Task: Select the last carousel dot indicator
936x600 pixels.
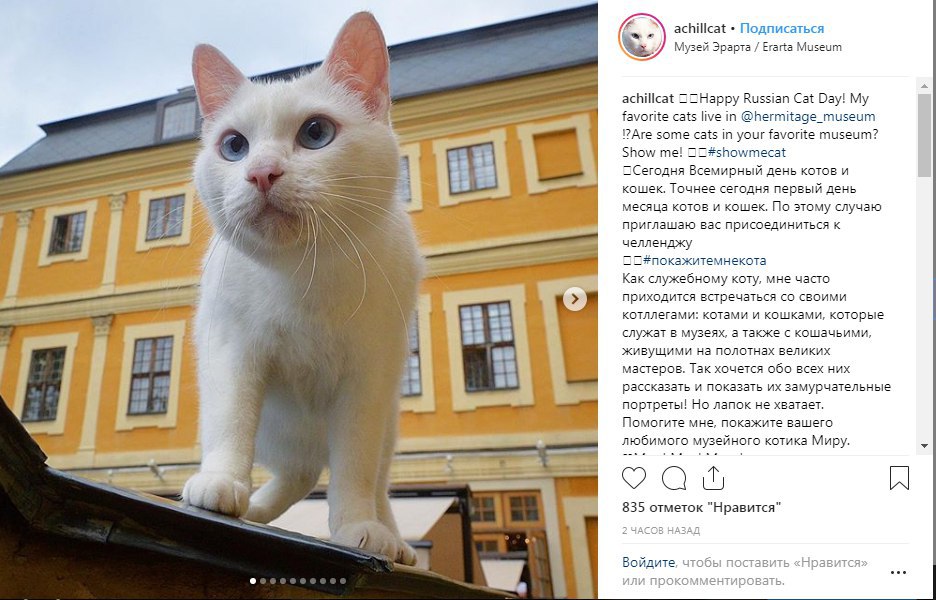Action: pos(343,581)
